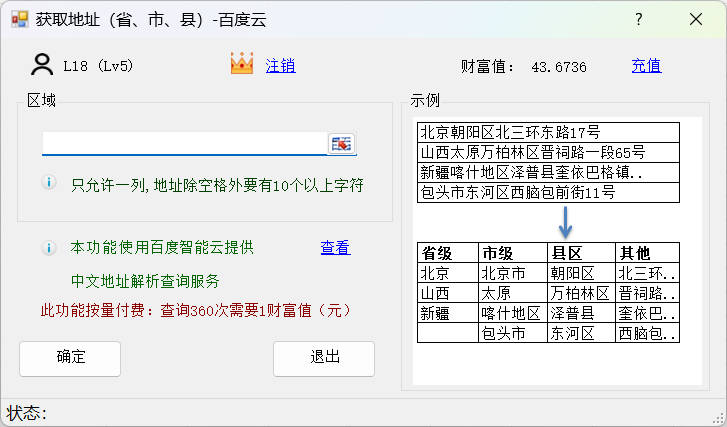Click the L18 (Lv5) user level text
The height and width of the screenshot is (427, 727).
[98, 67]
